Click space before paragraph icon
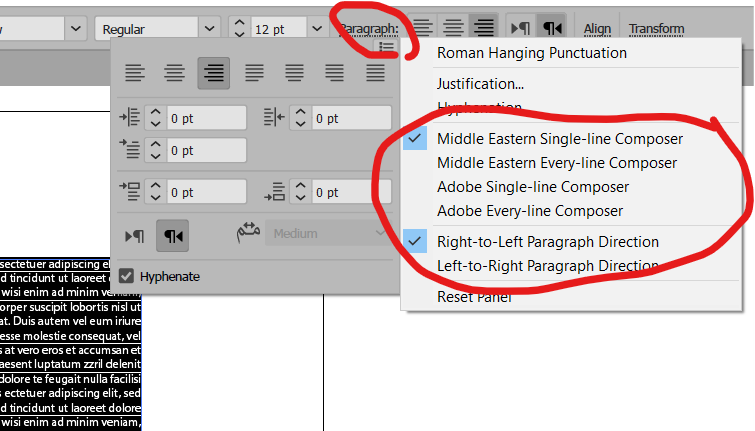The width and height of the screenshot is (755, 431). [x=130, y=192]
